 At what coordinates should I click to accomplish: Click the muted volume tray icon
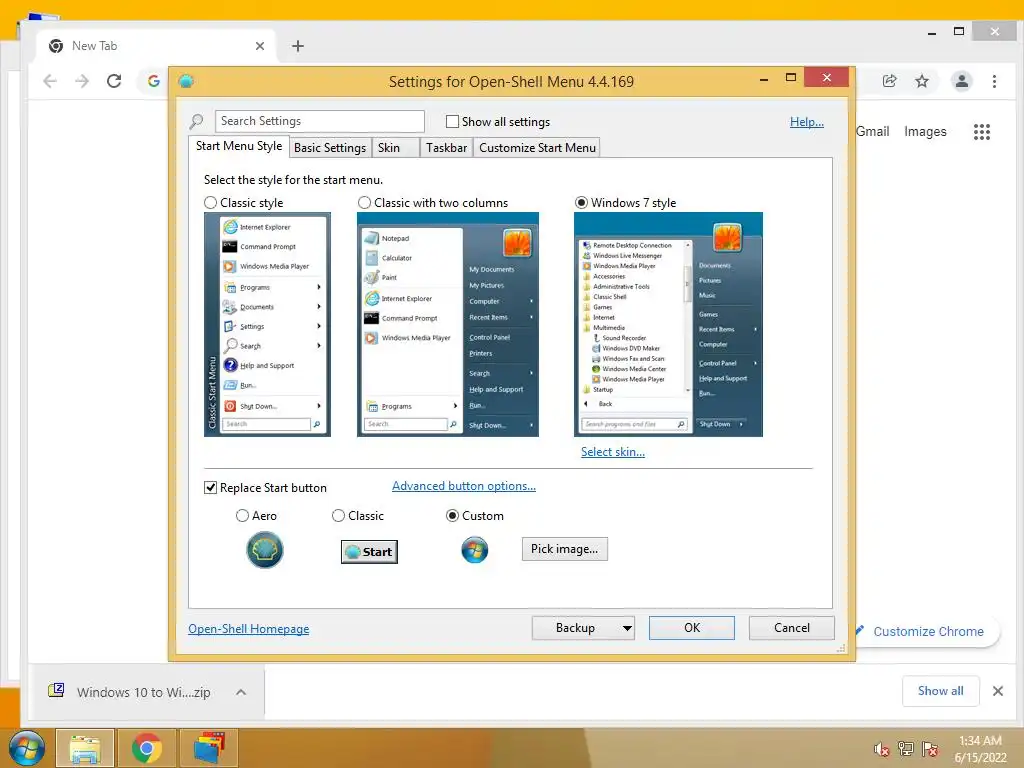(x=882, y=749)
